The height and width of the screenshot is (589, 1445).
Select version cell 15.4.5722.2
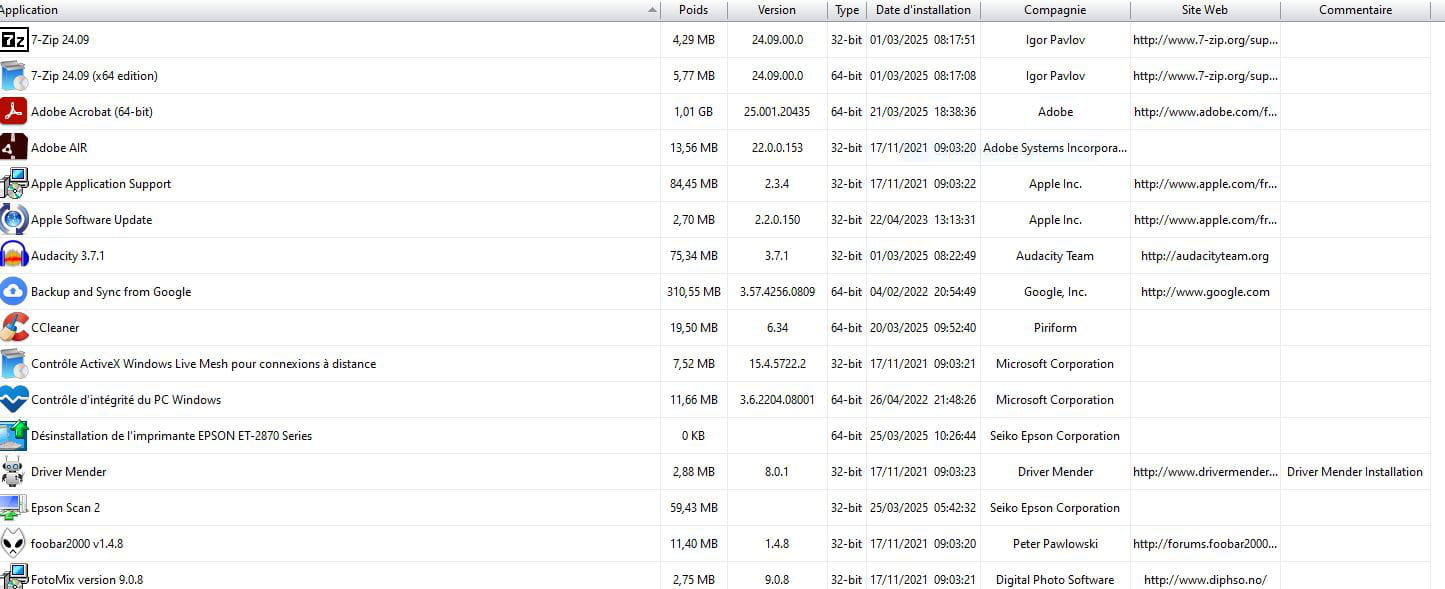pyautogui.click(x=777, y=364)
